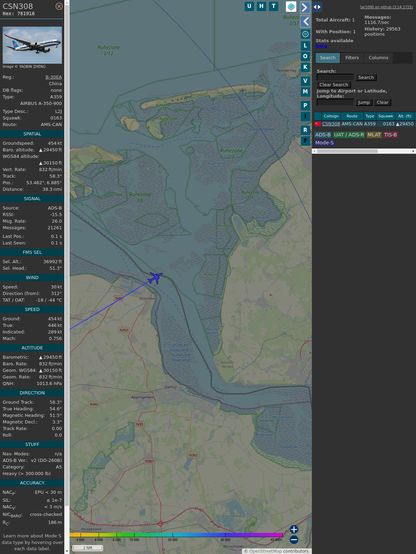The width and height of the screenshot is (416, 554).
Task: Click the H map button
Action: click(261, 6)
